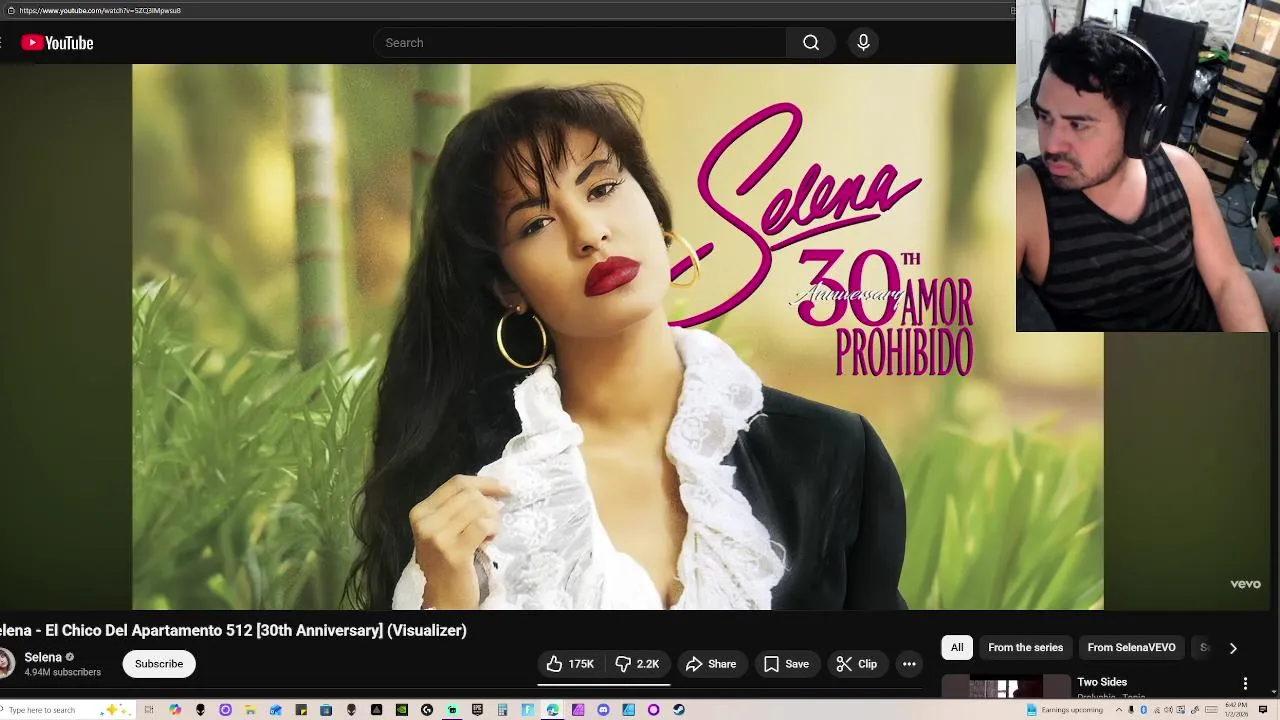1280x720 pixels.
Task: Open Epic Games Launcher taskbar icon
Action: point(477,710)
